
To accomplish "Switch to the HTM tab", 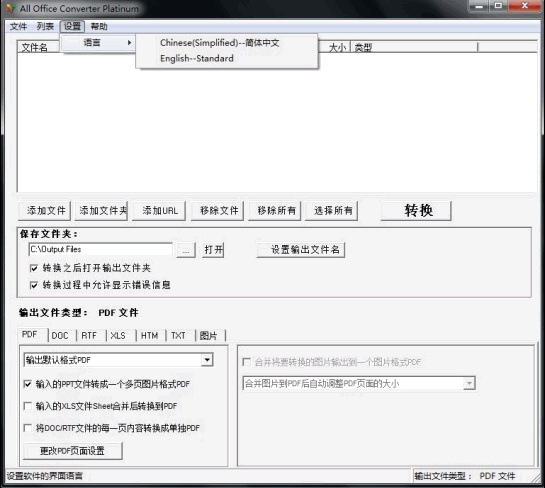I will (150, 336).
